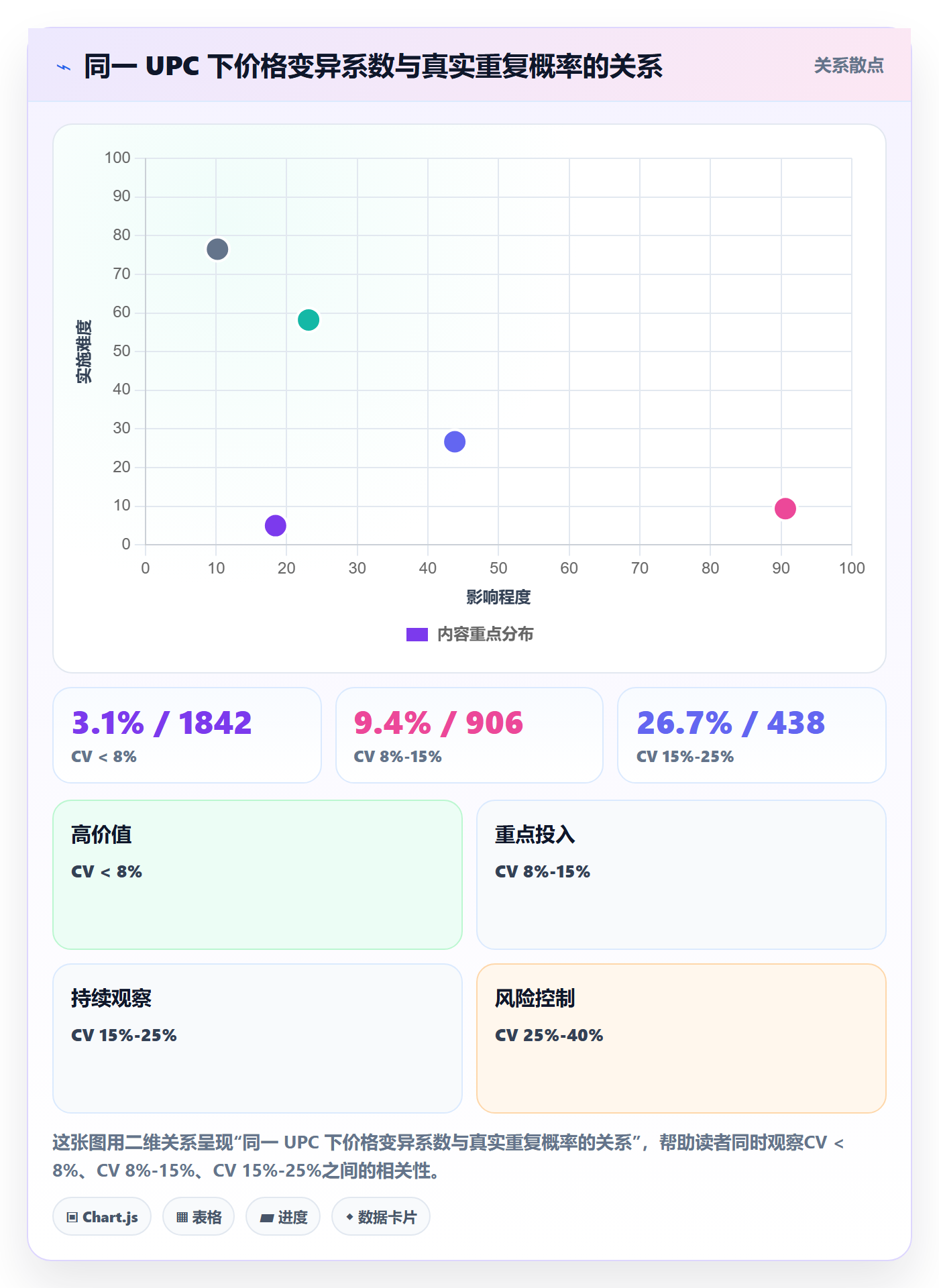The height and width of the screenshot is (1288, 939).
Task: Select the gray scatter point near 80
Action: (x=217, y=250)
